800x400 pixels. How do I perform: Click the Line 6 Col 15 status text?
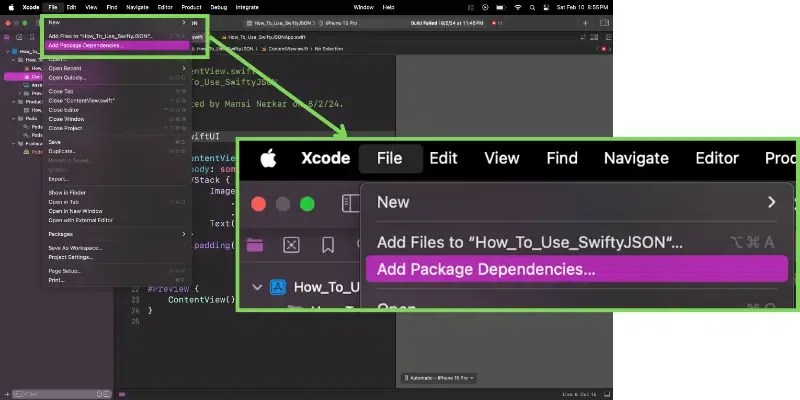tap(578, 394)
